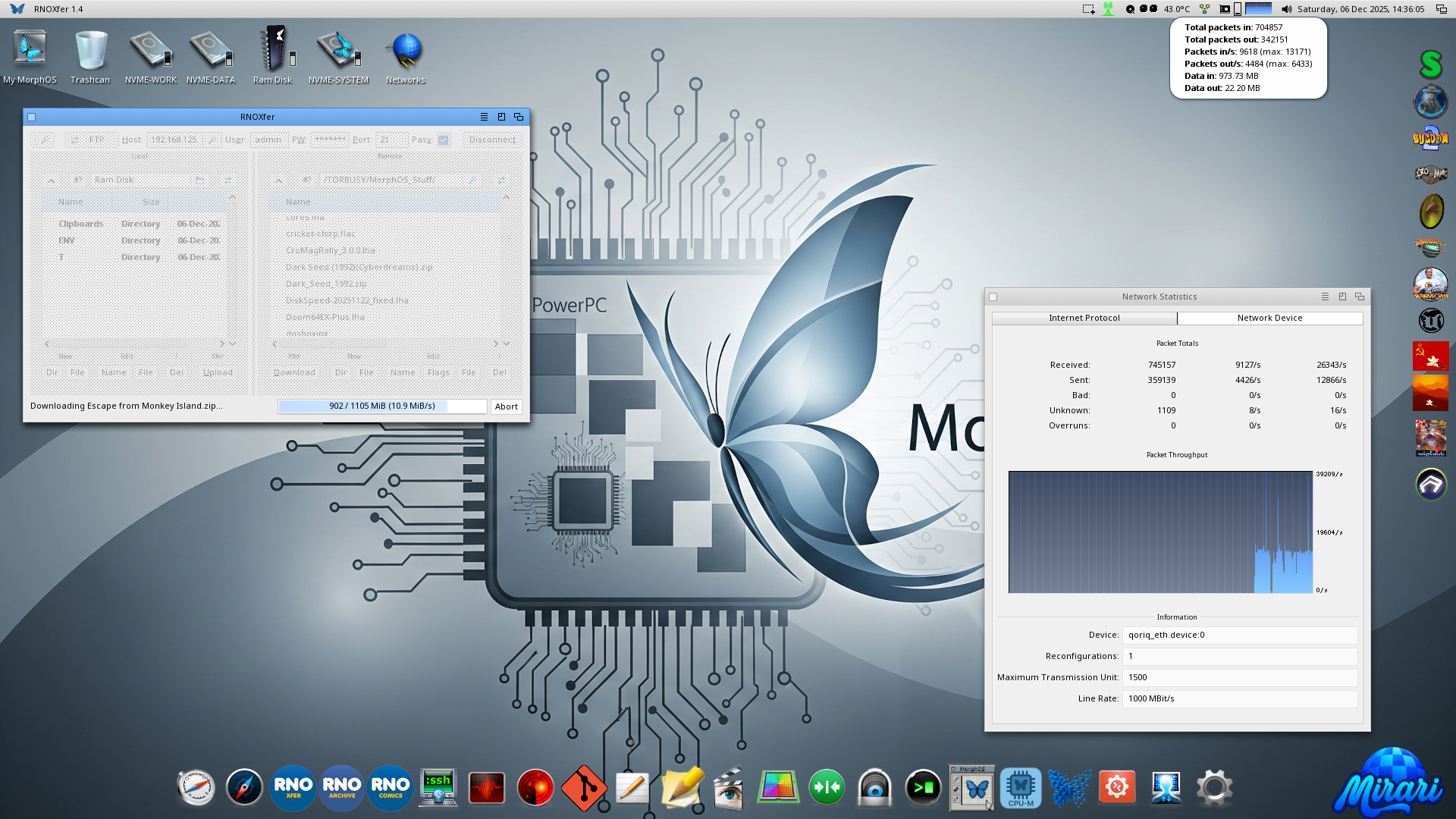
Task: Open RNO Xfer from the dock
Action: (293, 788)
